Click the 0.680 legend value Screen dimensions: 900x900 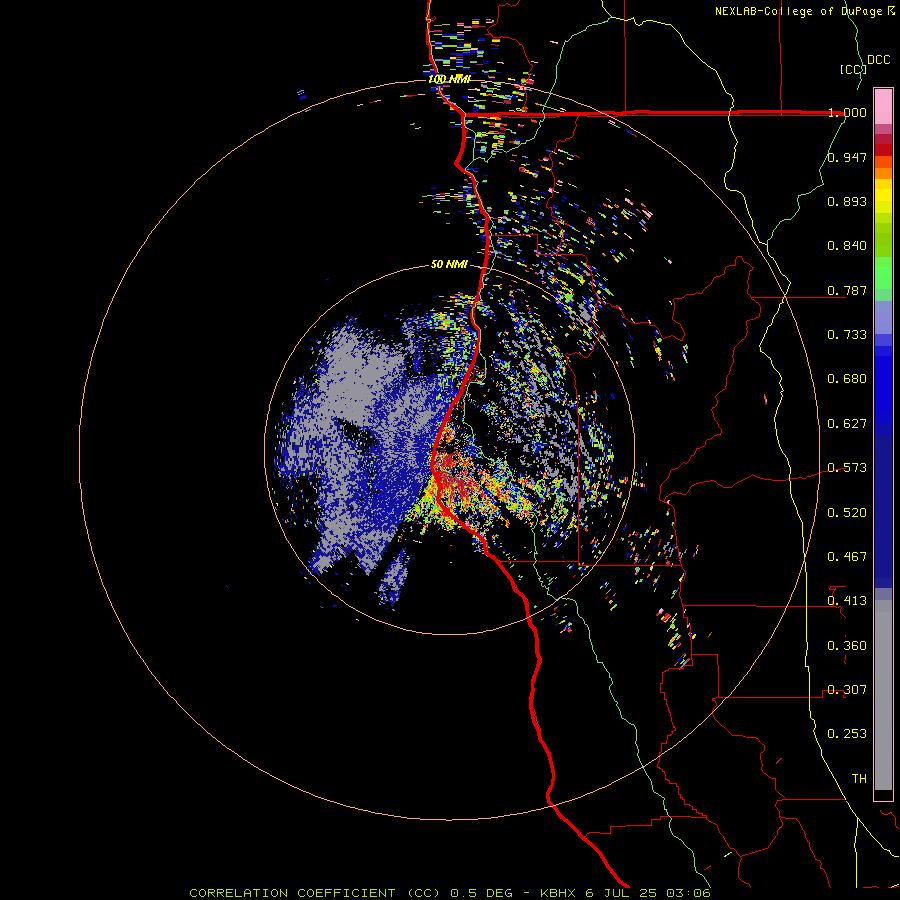(x=847, y=379)
